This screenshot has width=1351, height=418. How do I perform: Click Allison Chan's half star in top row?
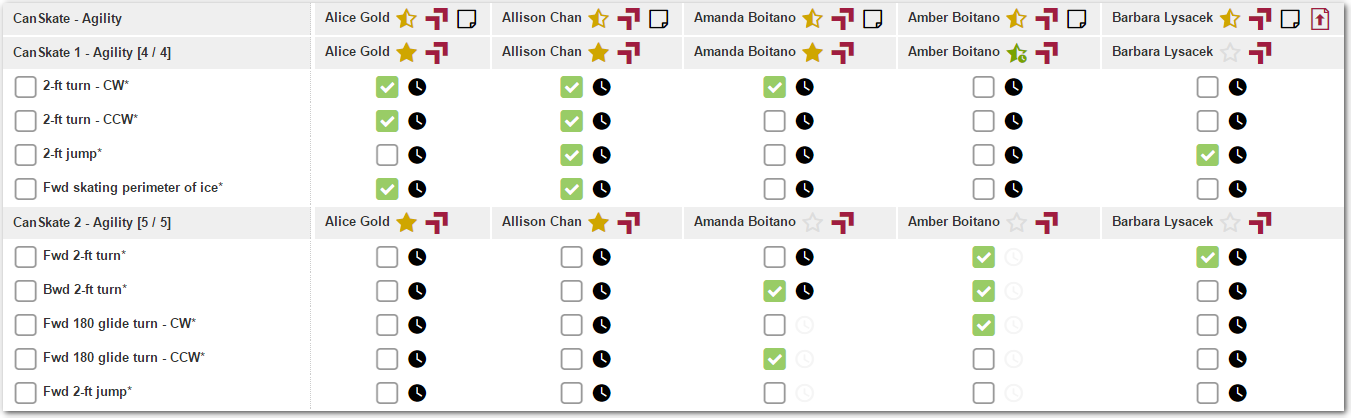coord(598,18)
